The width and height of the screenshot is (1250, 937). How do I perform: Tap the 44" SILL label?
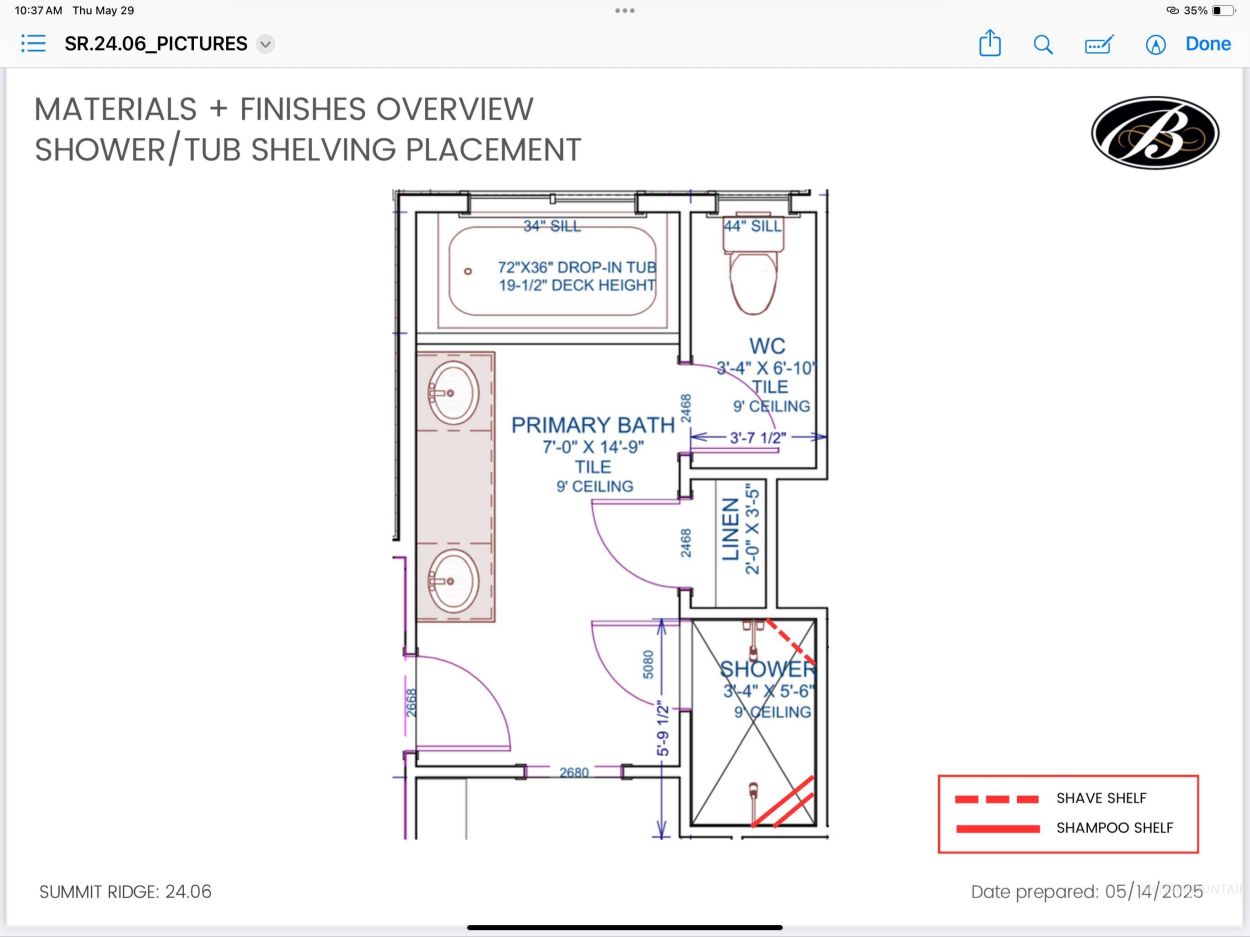coord(753,227)
